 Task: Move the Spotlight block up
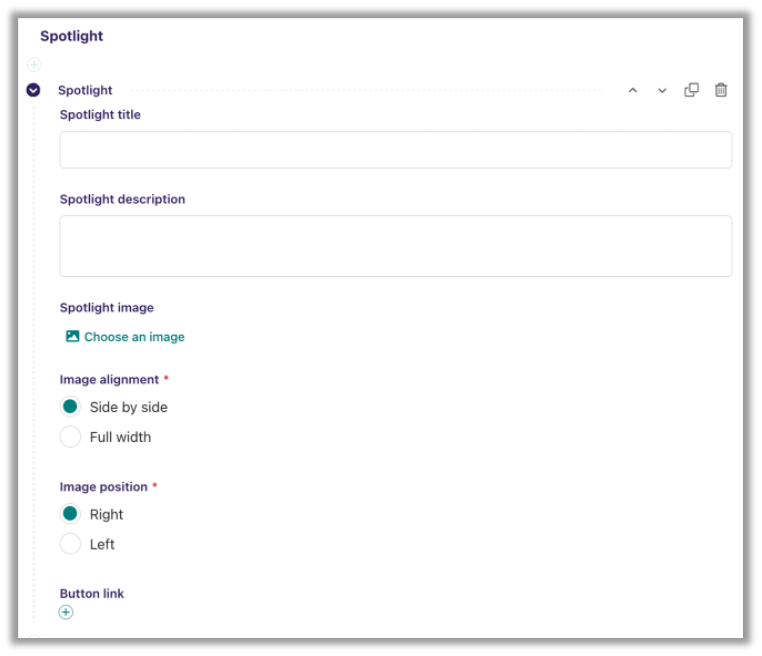point(632,90)
